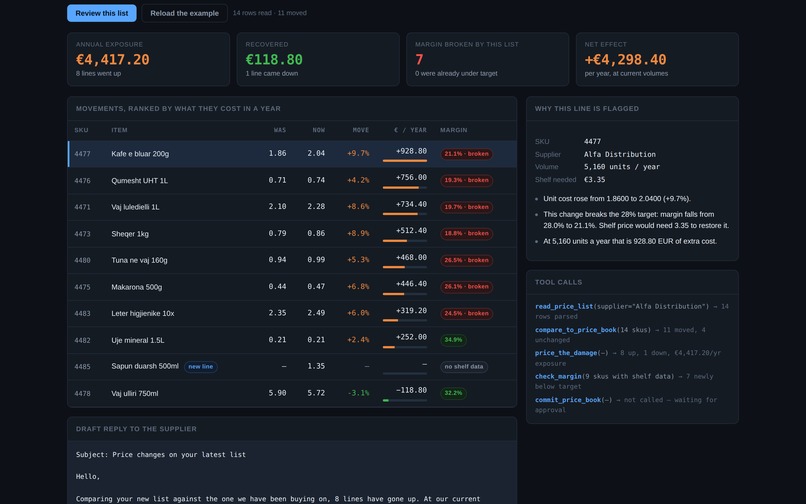The width and height of the screenshot is (806, 504).
Task: Click the €118.80 recovered figure
Action: [274, 60]
